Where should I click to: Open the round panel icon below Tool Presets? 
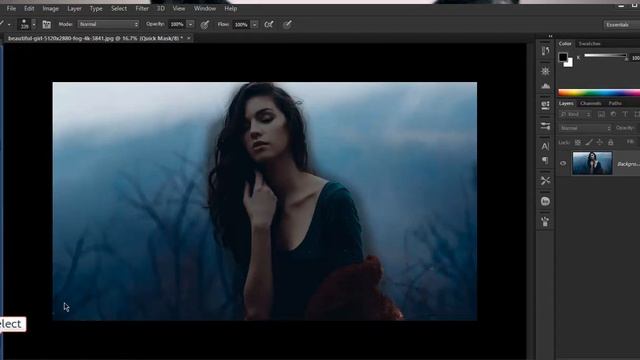point(545,201)
